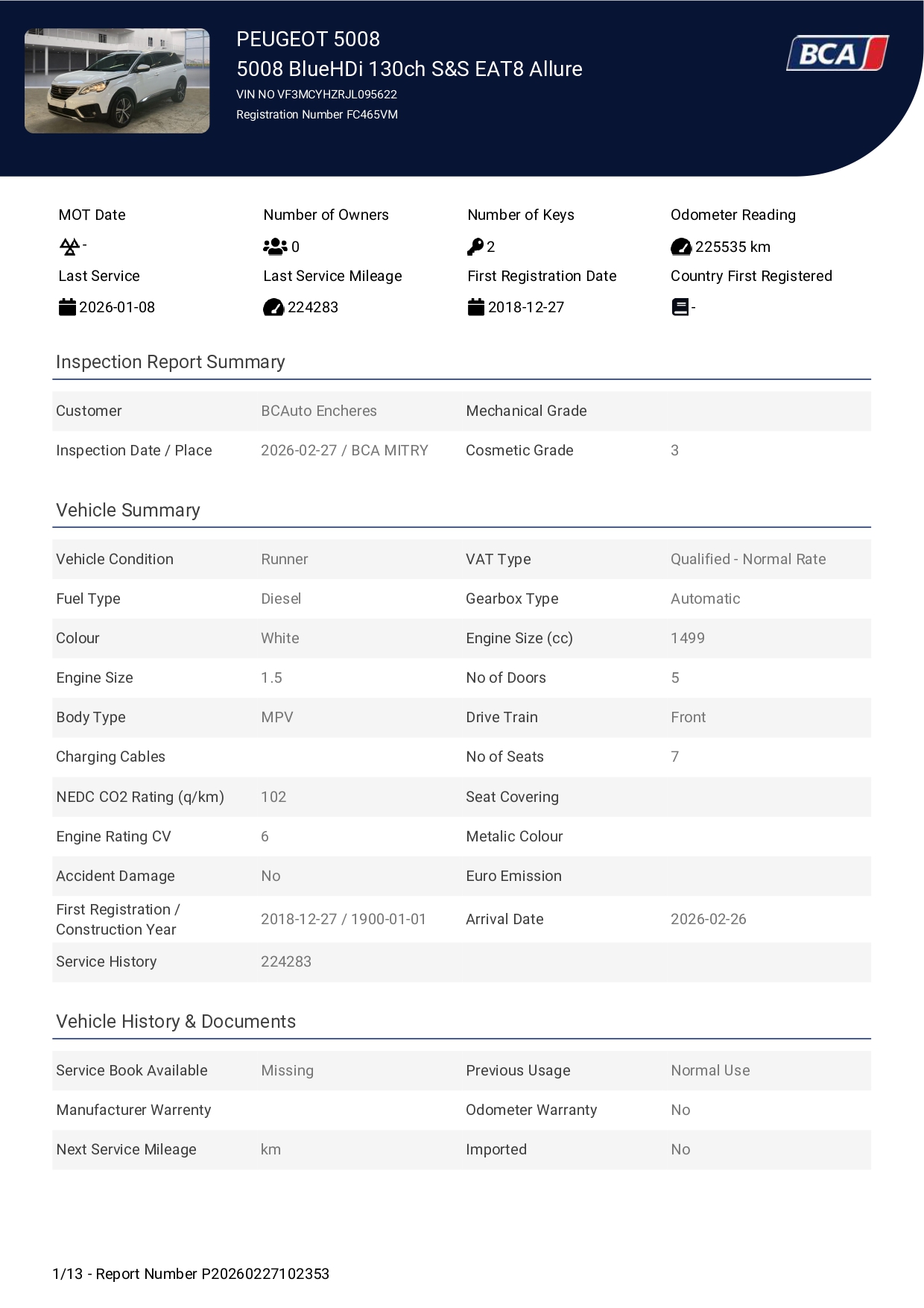The height and width of the screenshot is (1308, 924).
Task: Click the 225535 km odometer value
Action: 732,247
